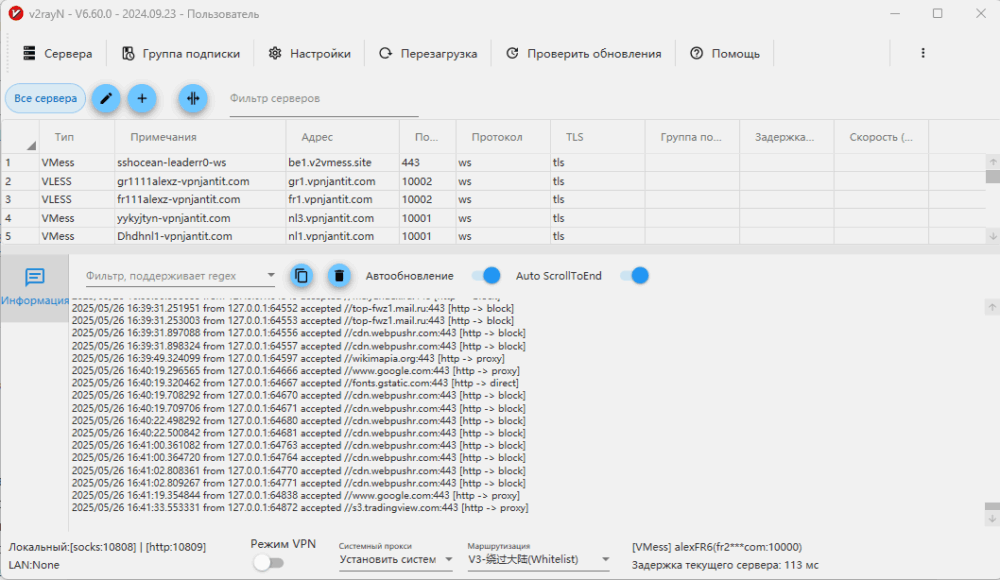Expand the Системный прокси dropdown

(x=396, y=559)
